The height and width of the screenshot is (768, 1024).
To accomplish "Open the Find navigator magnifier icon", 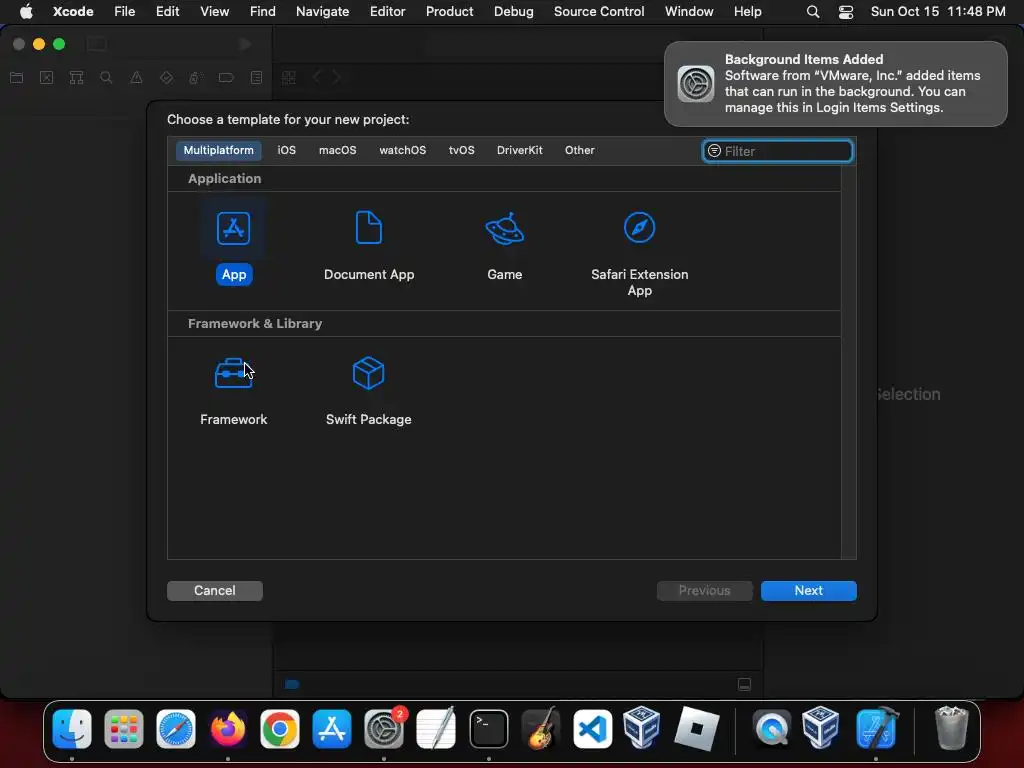I will tap(106, 78).
